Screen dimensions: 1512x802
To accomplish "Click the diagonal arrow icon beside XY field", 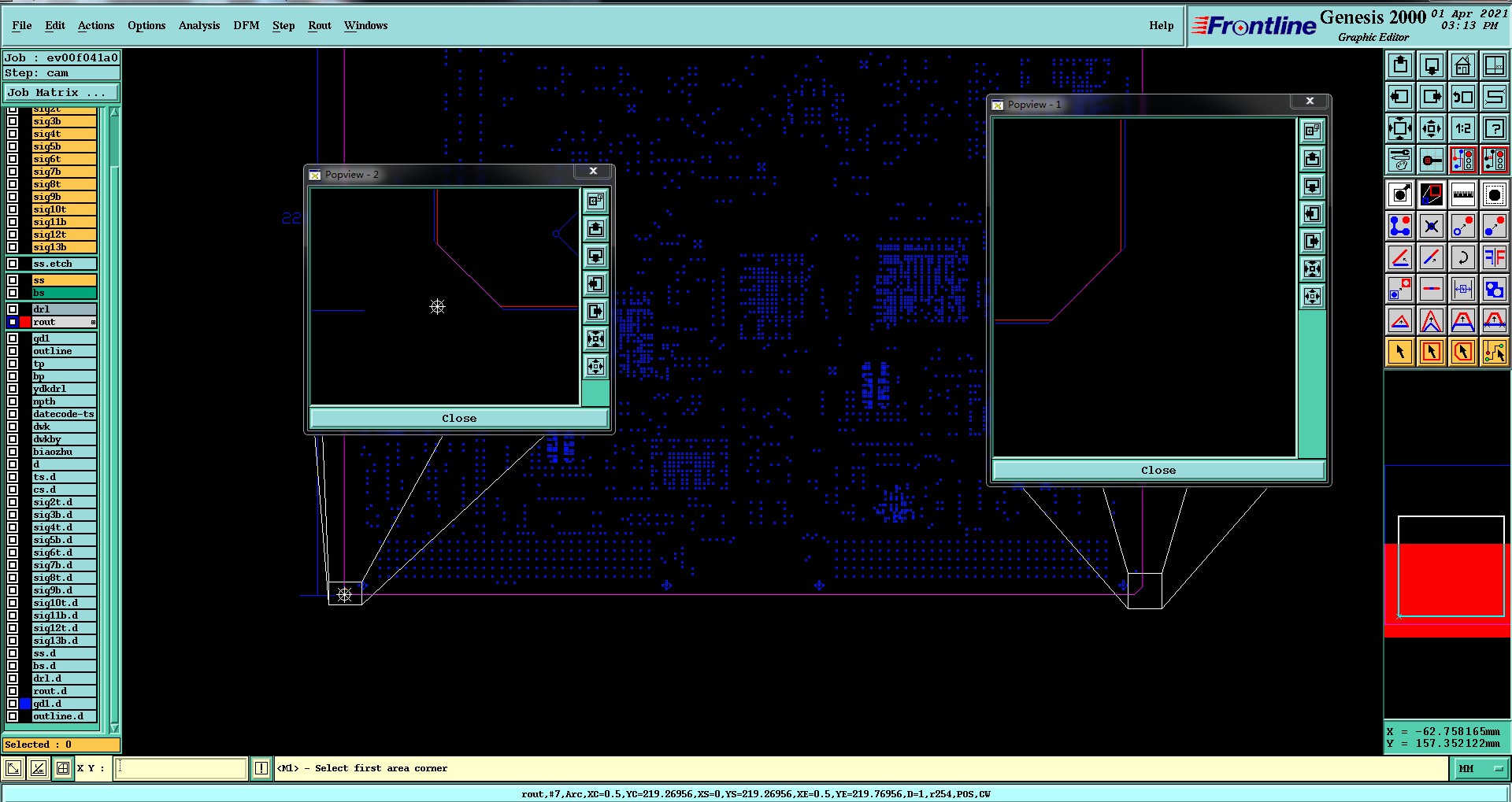I will (13, 768).
